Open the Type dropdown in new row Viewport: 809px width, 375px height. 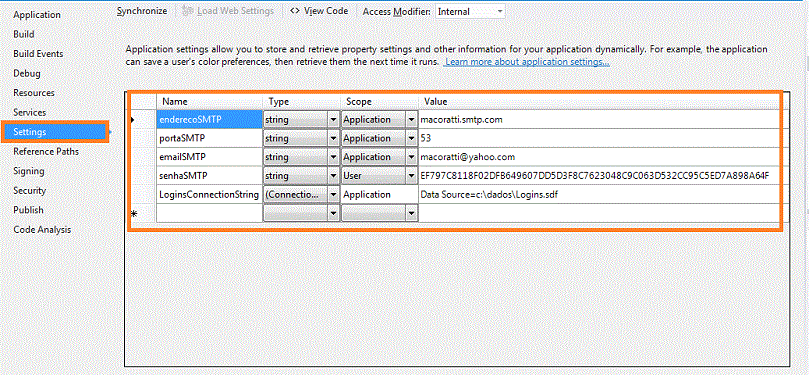pos(333,213)
